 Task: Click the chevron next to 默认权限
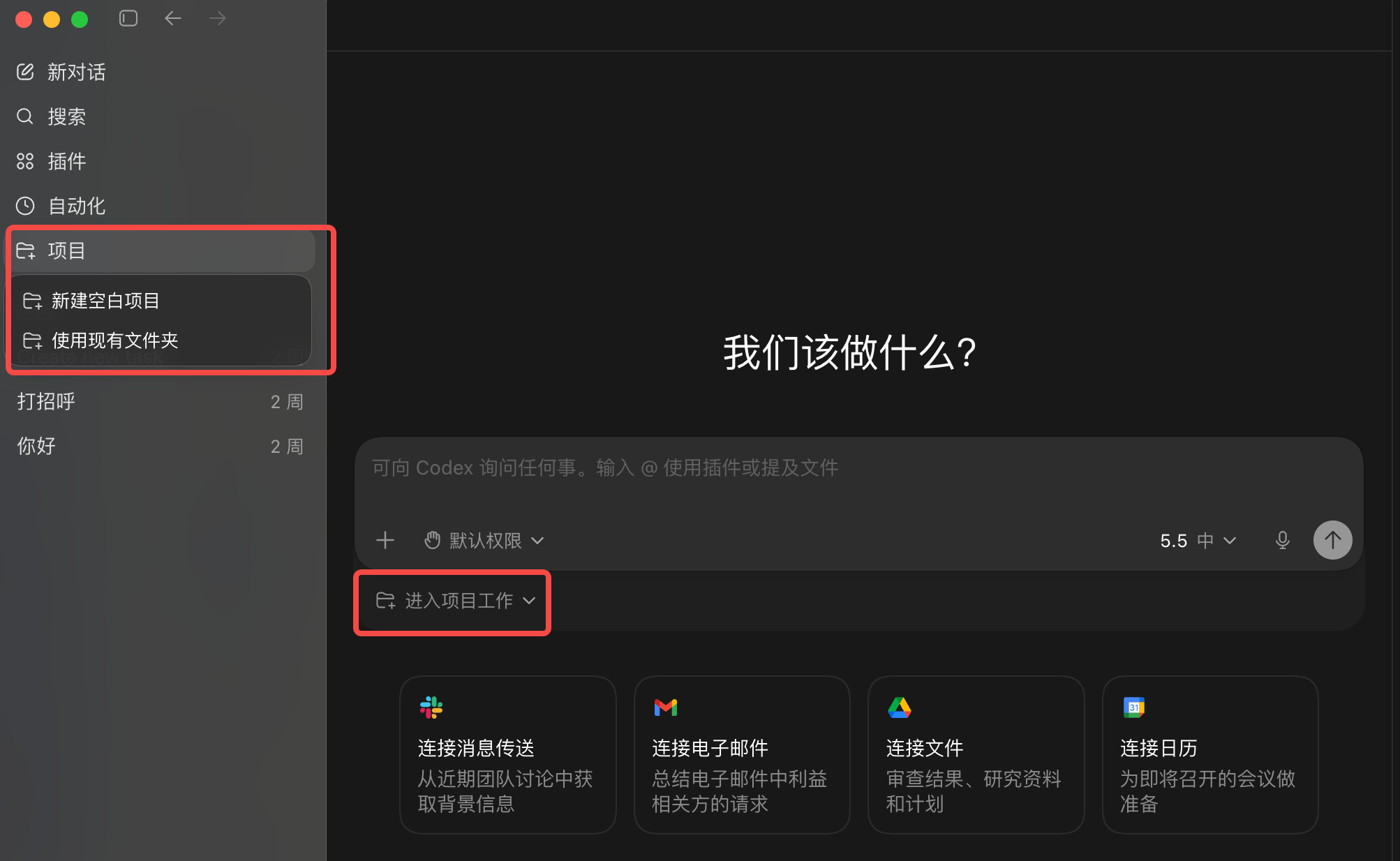tap(537, 541)
